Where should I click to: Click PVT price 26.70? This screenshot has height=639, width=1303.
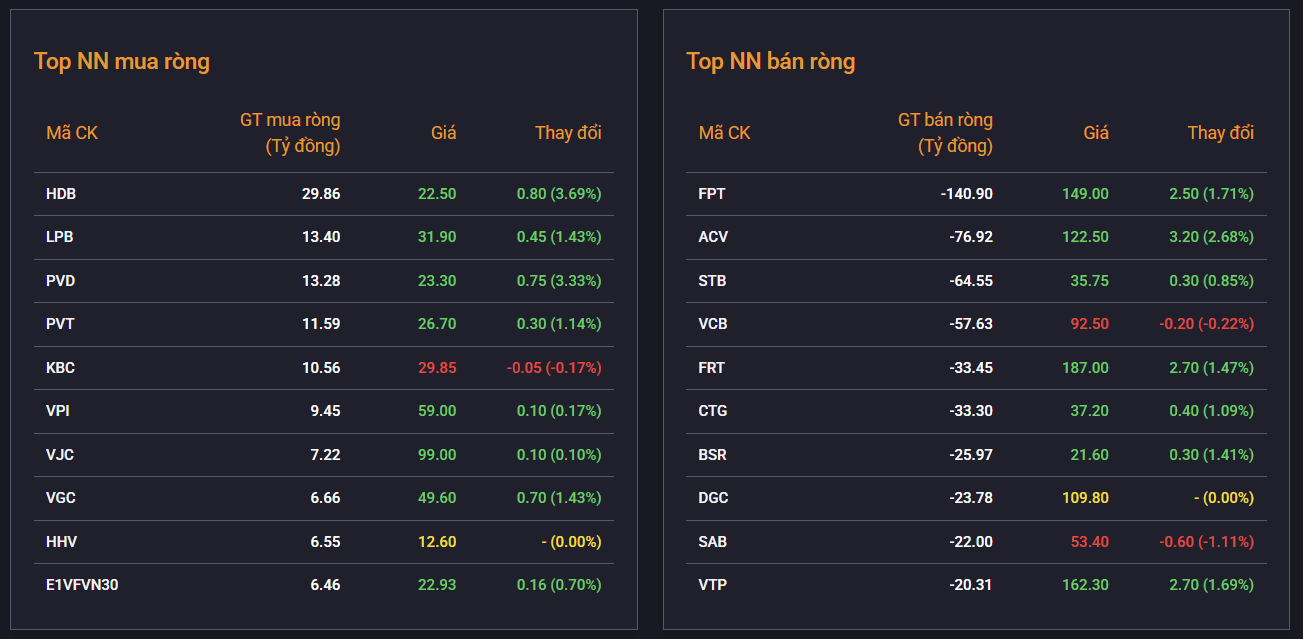point(437,324)
